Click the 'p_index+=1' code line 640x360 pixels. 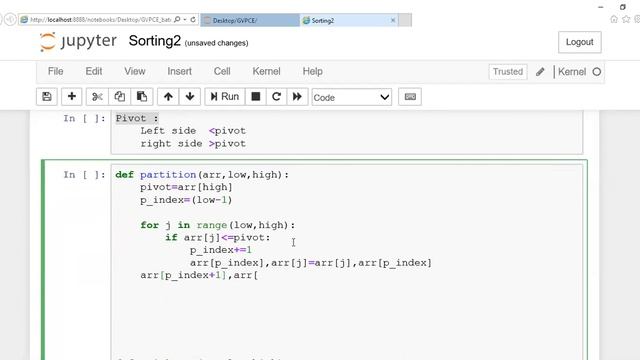(221, 250)
